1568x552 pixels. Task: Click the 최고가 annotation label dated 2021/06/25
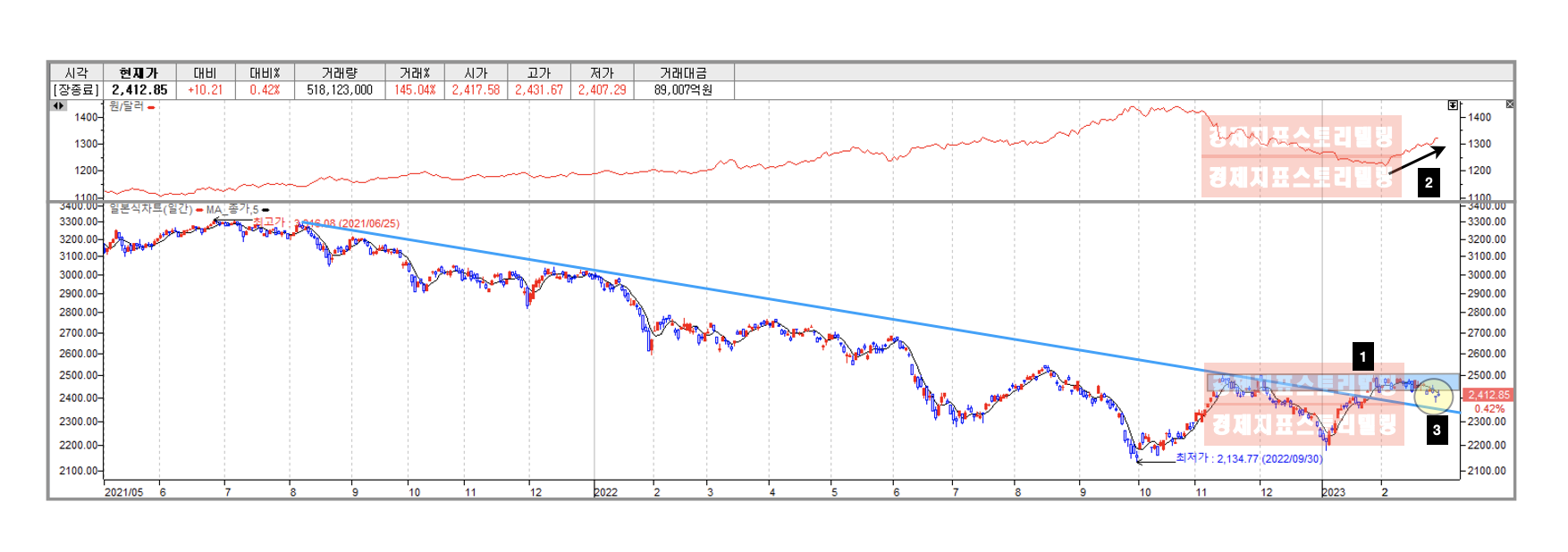pyautogui.click(x=326, y=223)
